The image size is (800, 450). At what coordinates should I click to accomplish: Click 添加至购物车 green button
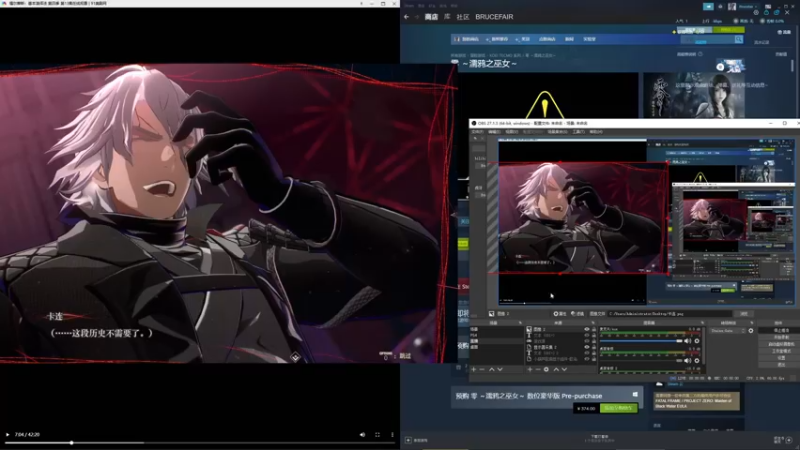[618, 408]
